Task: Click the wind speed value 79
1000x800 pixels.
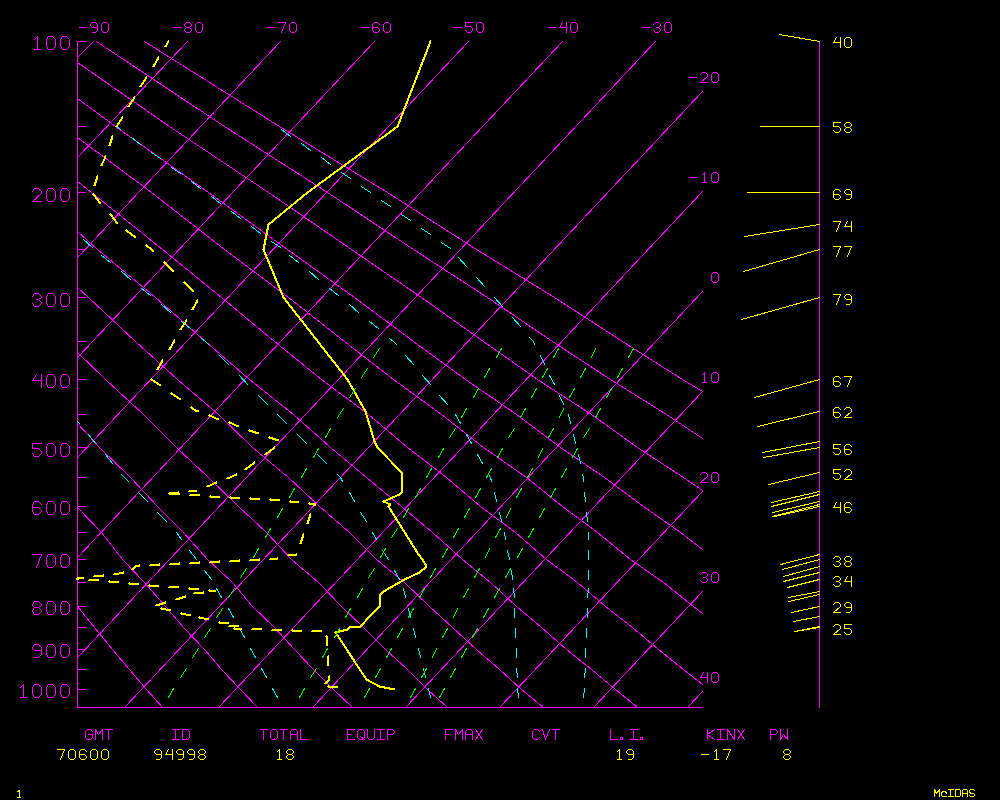Action: click(842, 300)
